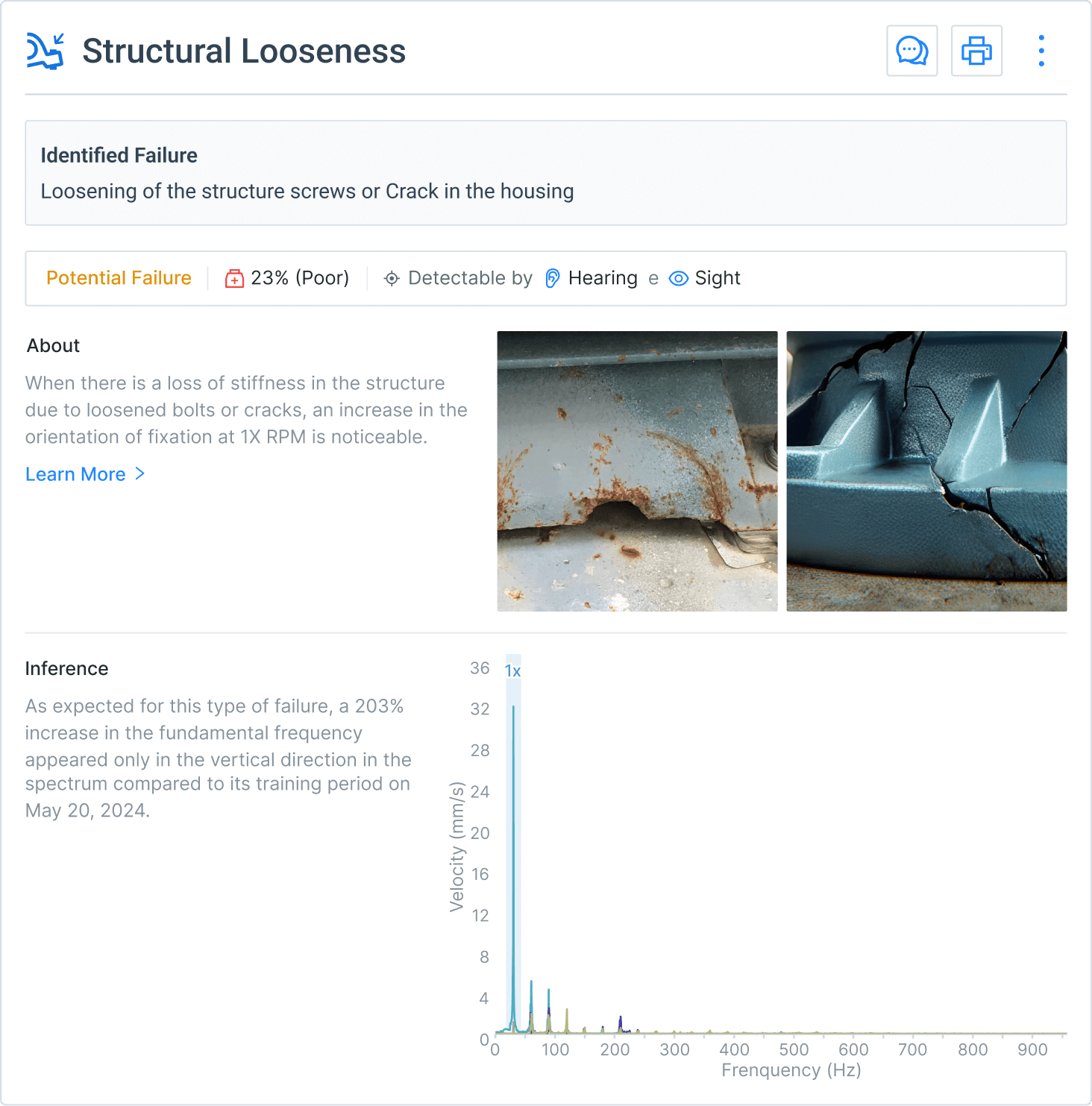Click the Sight eye icon
Screen dimensions: 1092x1106
[678, 278]
